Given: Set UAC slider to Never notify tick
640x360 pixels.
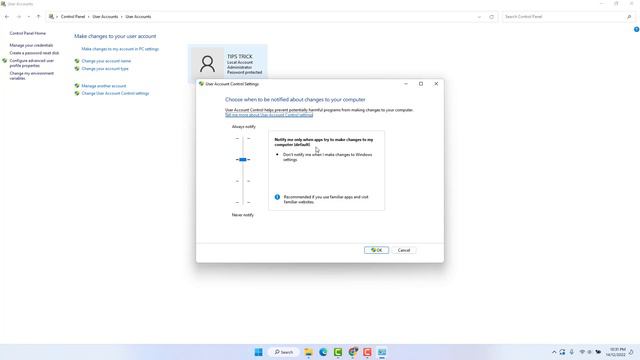Looking at the screenshot, I should pos(243,202).
